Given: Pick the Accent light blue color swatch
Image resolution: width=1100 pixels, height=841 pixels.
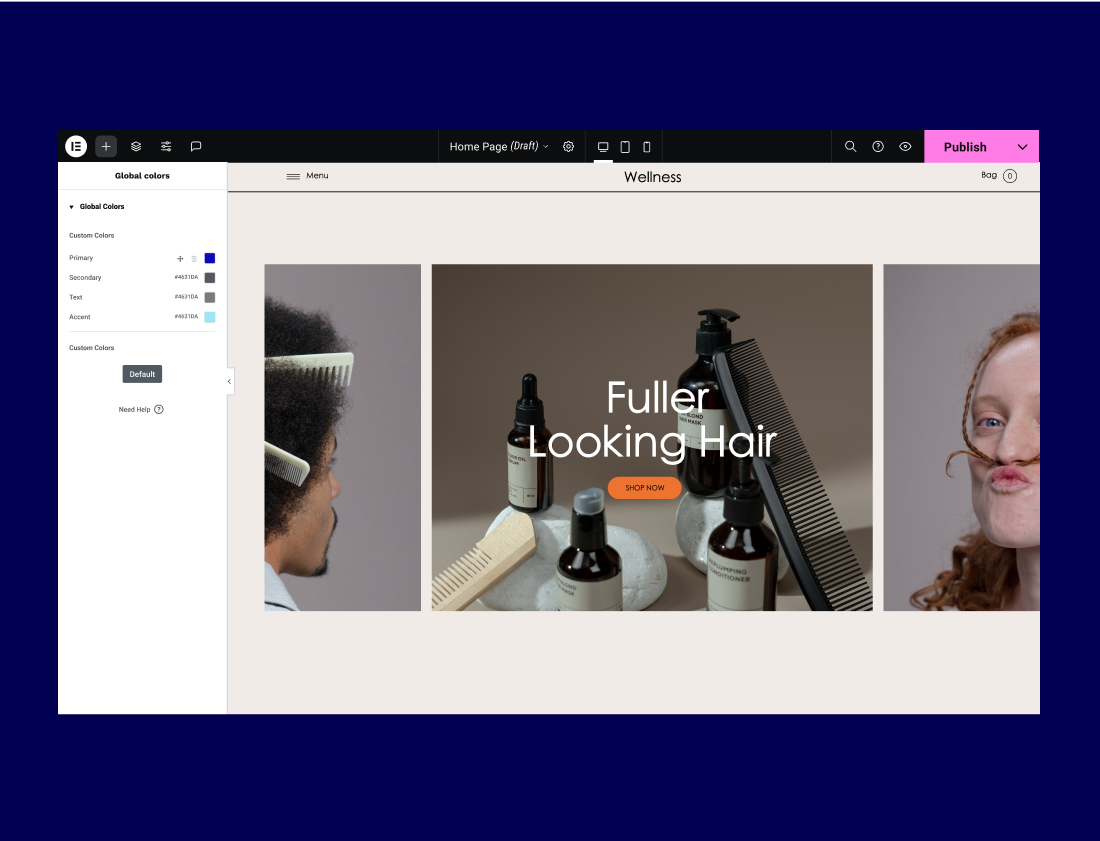Looking at the screenshot, I should (x=210, y=317).
